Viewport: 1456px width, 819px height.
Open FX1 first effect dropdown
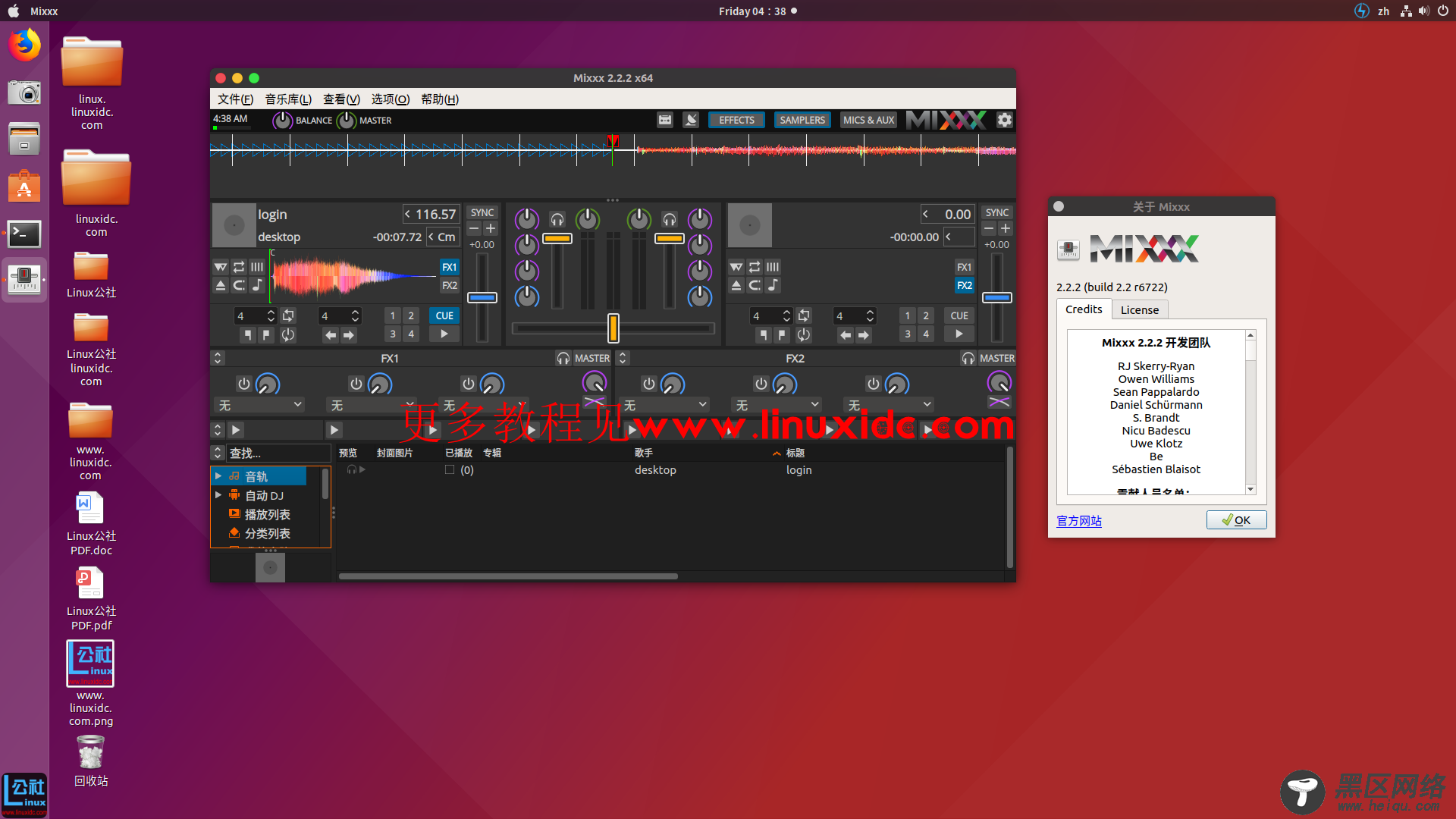tap(260, 405)
